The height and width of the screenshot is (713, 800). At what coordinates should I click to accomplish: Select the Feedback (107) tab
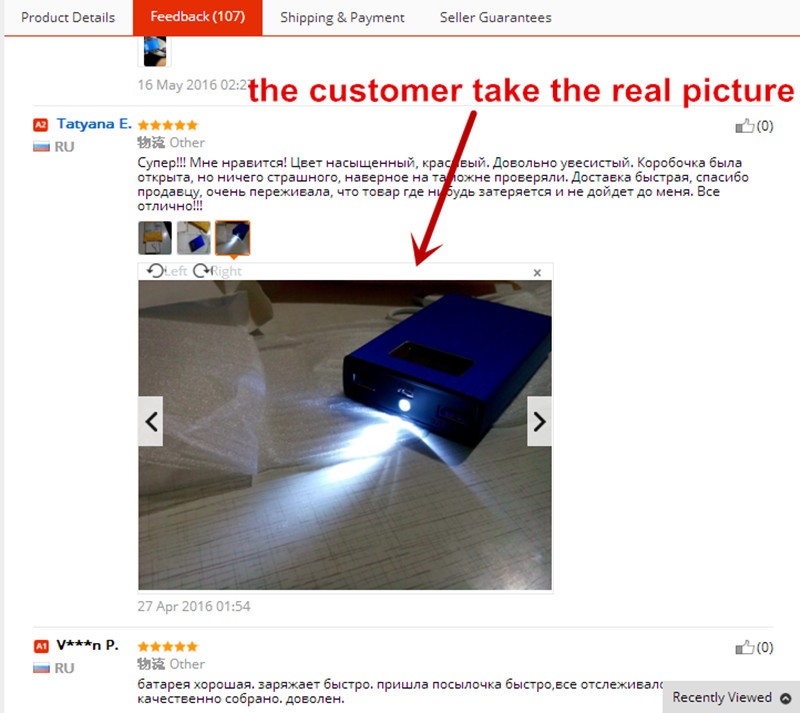(x=197, y=17)
